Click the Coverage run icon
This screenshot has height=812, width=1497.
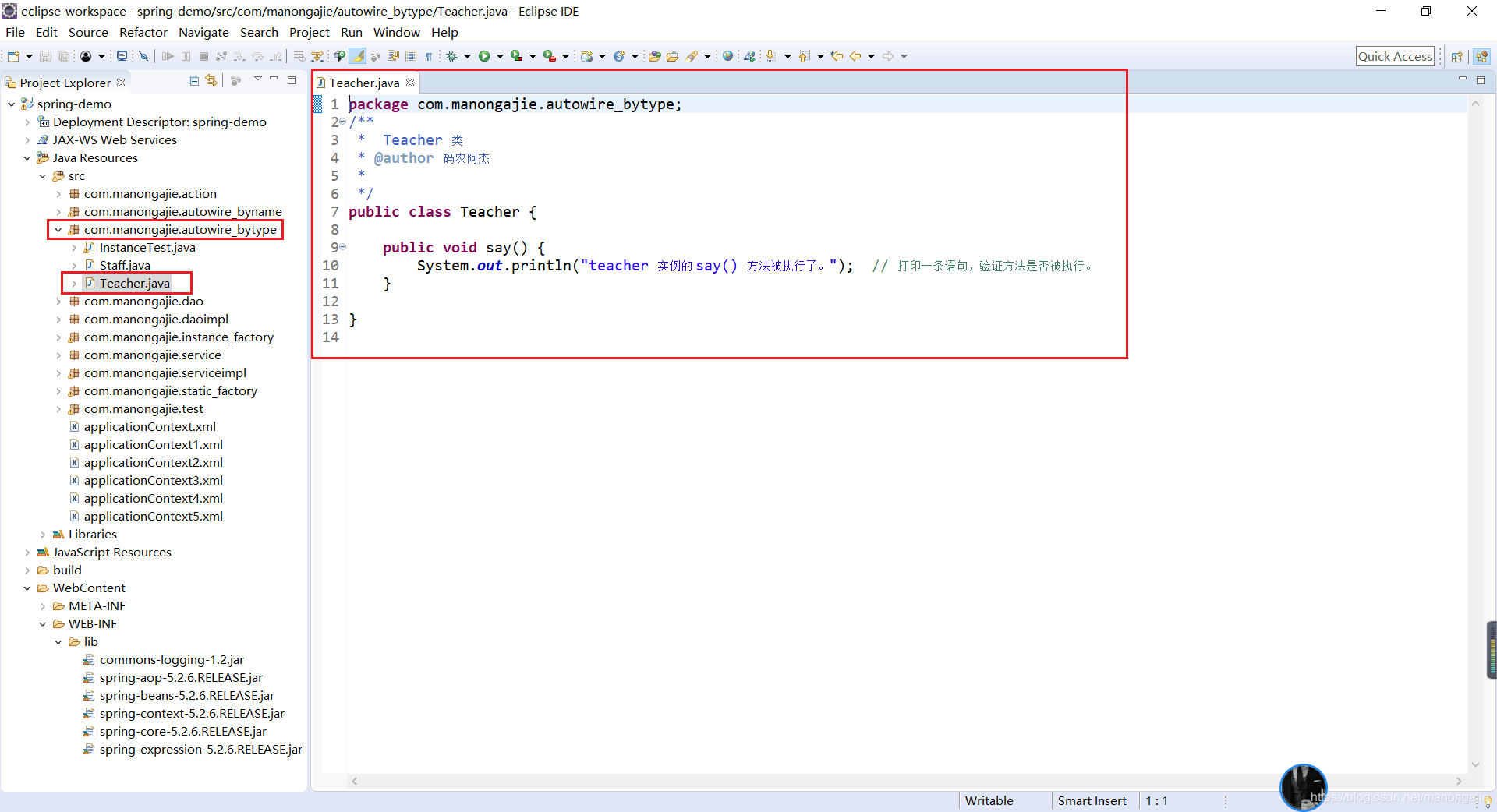click(516, 56)
